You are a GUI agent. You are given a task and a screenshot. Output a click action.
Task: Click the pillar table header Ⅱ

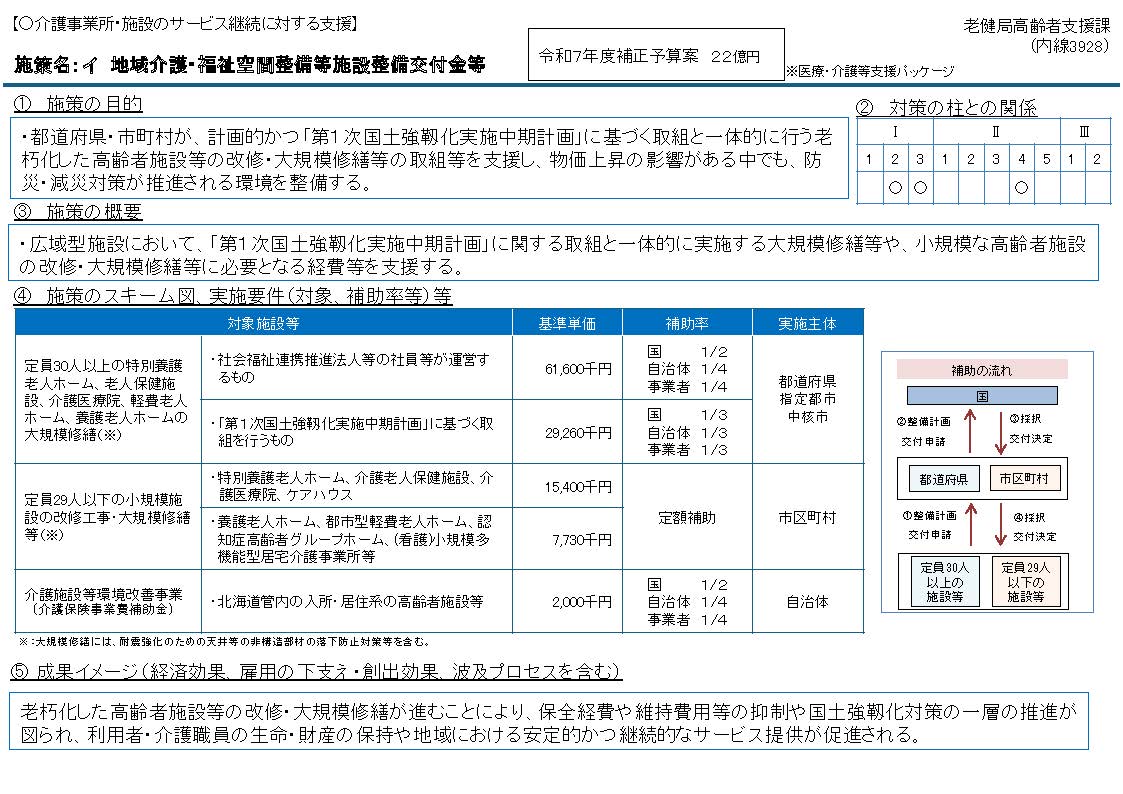[996, 132]
